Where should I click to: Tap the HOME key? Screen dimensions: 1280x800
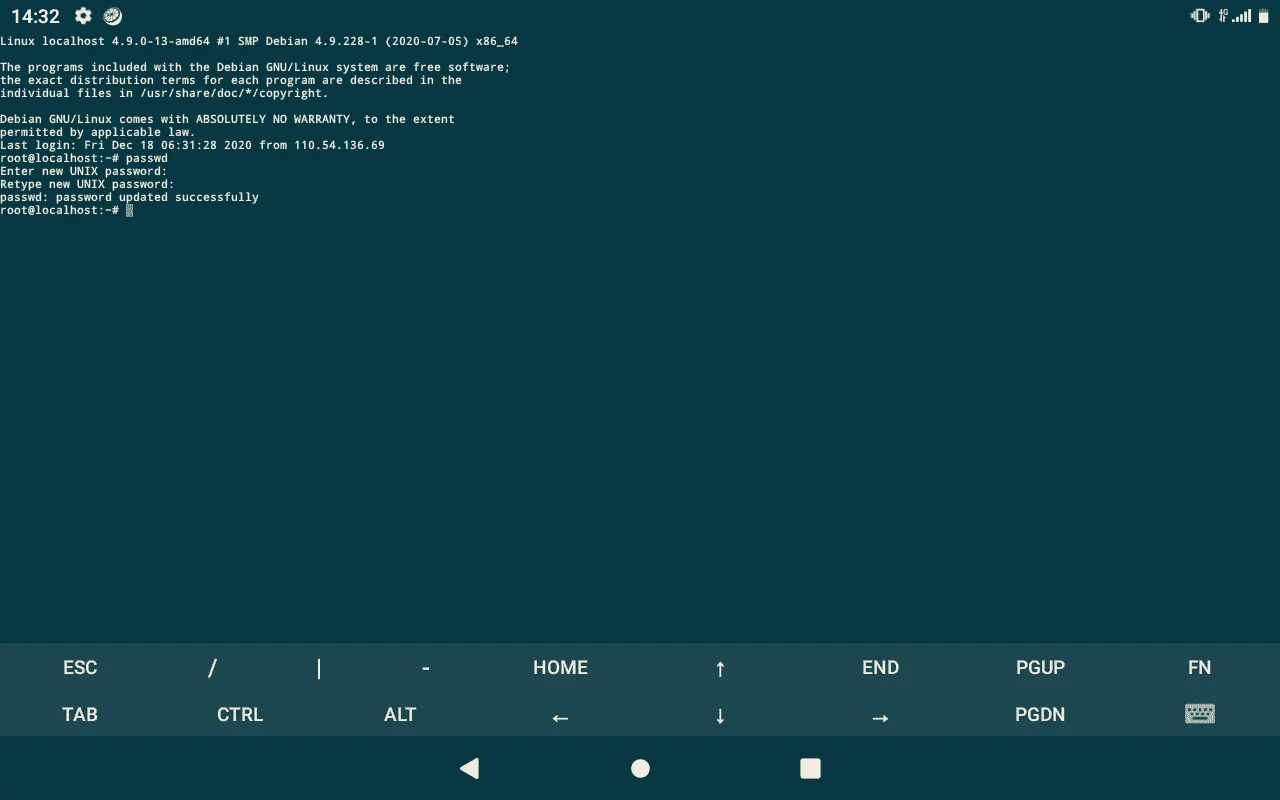pyautogui.click(x=560, y=667)
